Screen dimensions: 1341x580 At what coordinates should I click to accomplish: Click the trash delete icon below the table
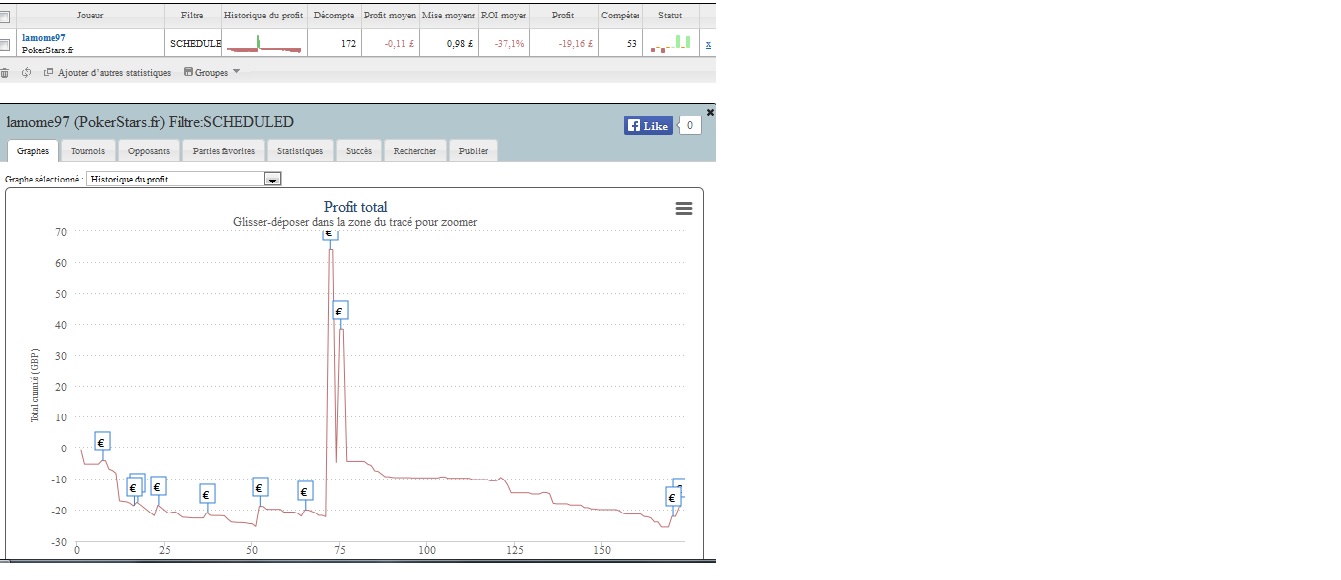pyautogui.click(x=5, y=73)
